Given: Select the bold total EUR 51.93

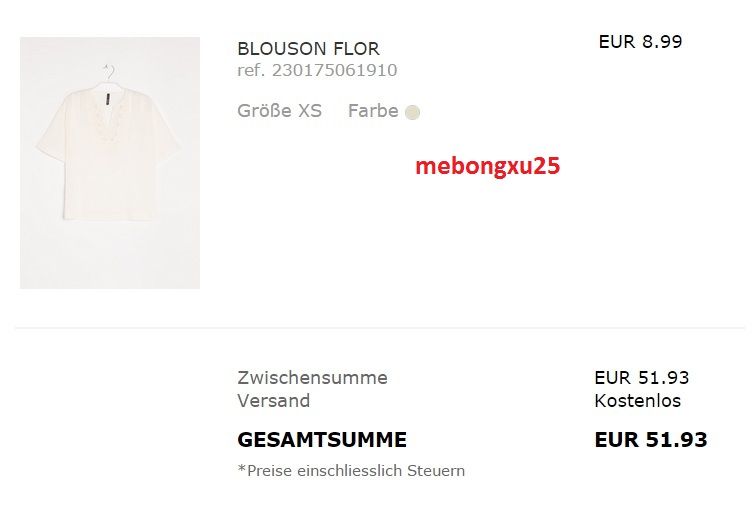Looking at the screenshot, I should pos(650,440).
